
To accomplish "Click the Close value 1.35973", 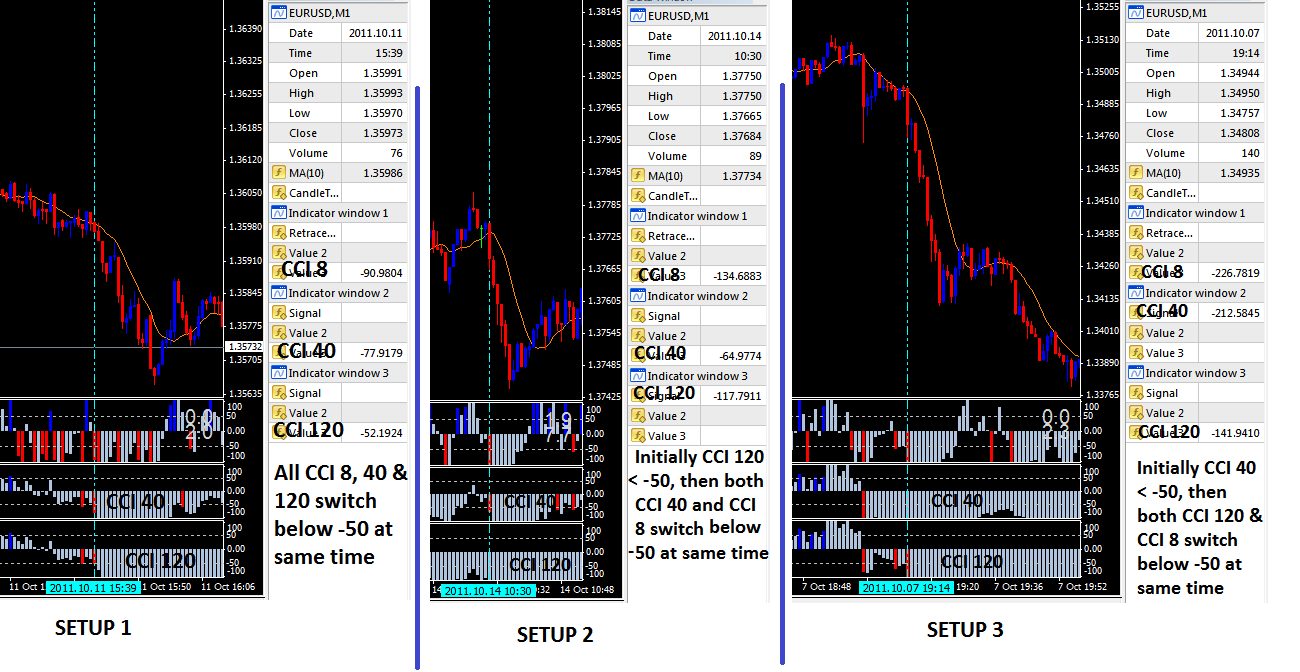I will coord(383,133).
